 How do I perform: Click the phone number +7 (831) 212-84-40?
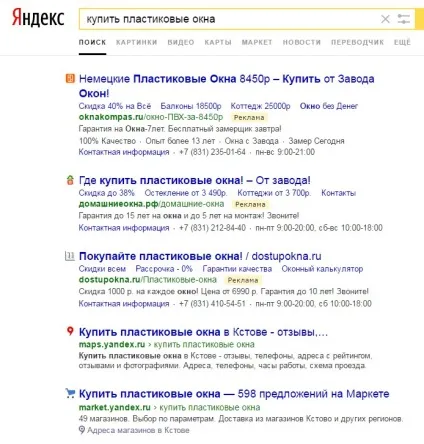click(x=212, y=228)
